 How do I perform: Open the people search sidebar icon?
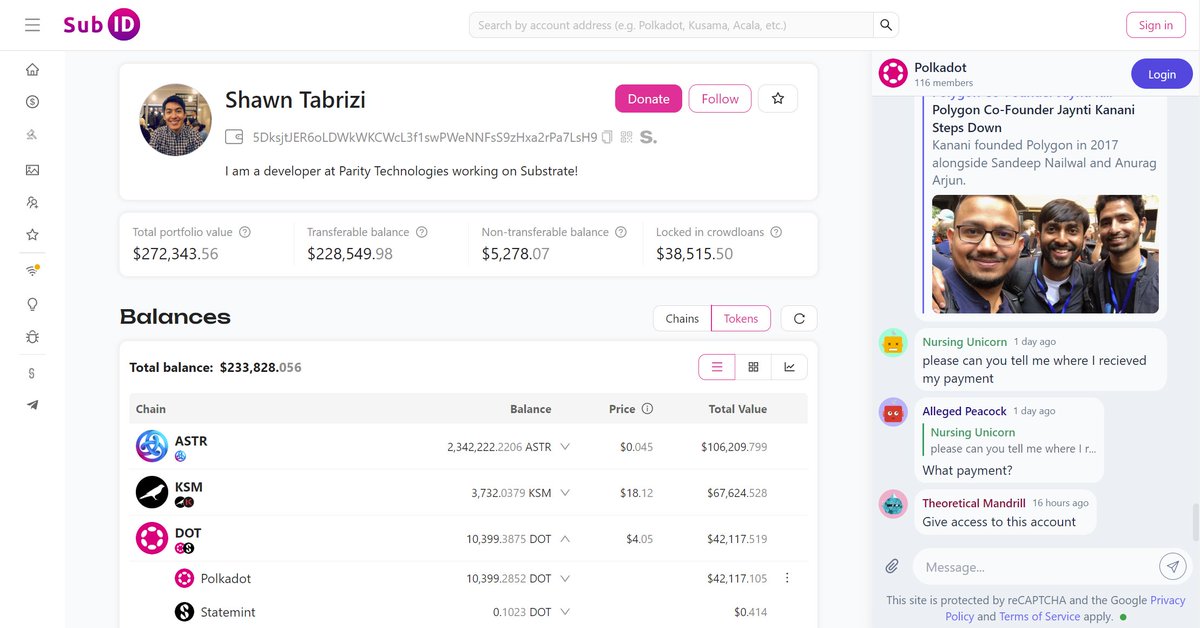[32, 203]
